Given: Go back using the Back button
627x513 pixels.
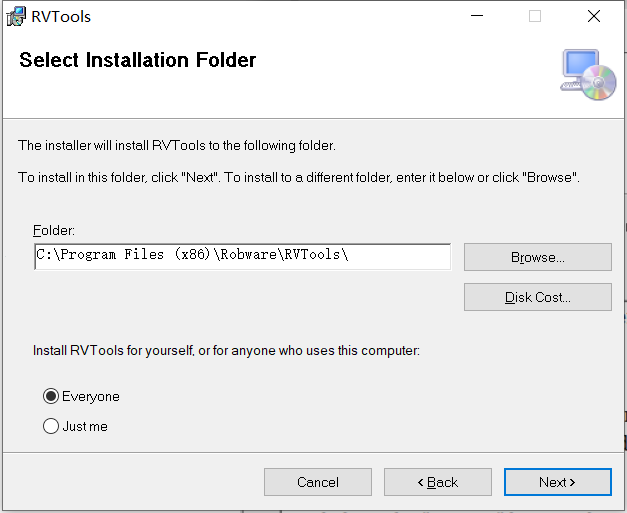Looking at the screenshot, I should click(438, 482).
